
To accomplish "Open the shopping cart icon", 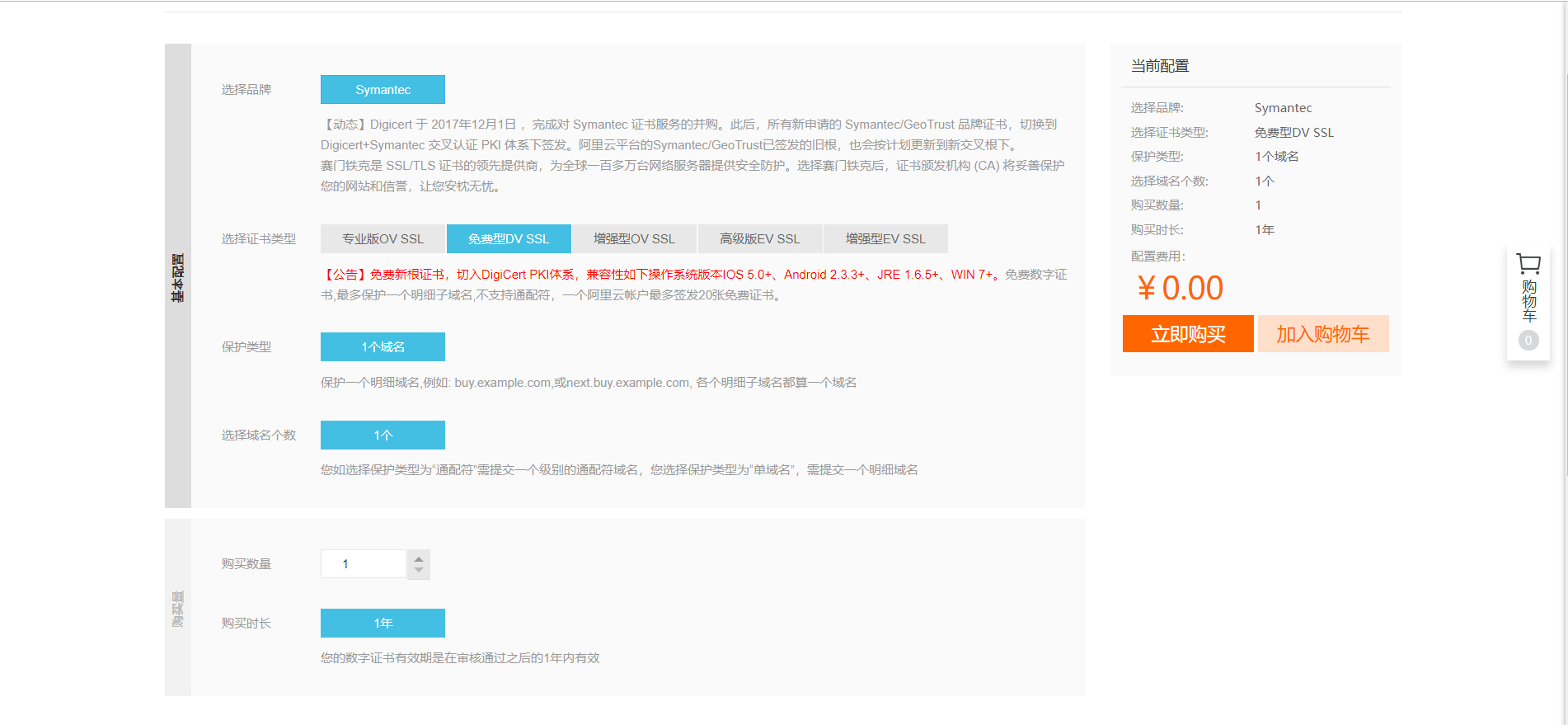I will 1528,264.
